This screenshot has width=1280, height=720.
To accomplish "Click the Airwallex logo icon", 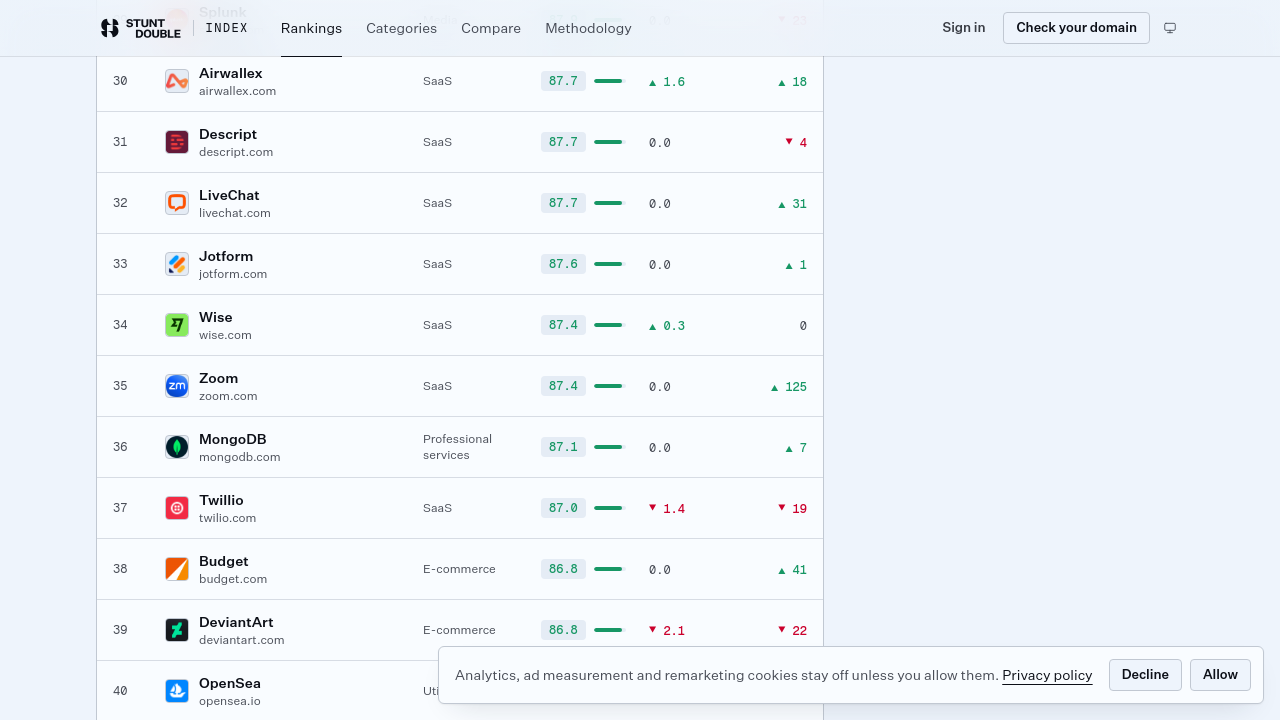I will point(177,81).
